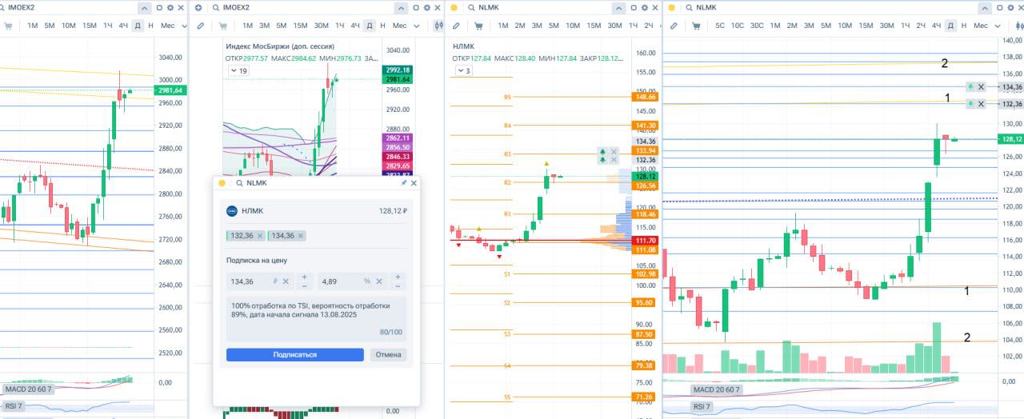The height and width of the screenshot is (419, 1024).
Task: Click the Отмена button
Action: point(388,354)
